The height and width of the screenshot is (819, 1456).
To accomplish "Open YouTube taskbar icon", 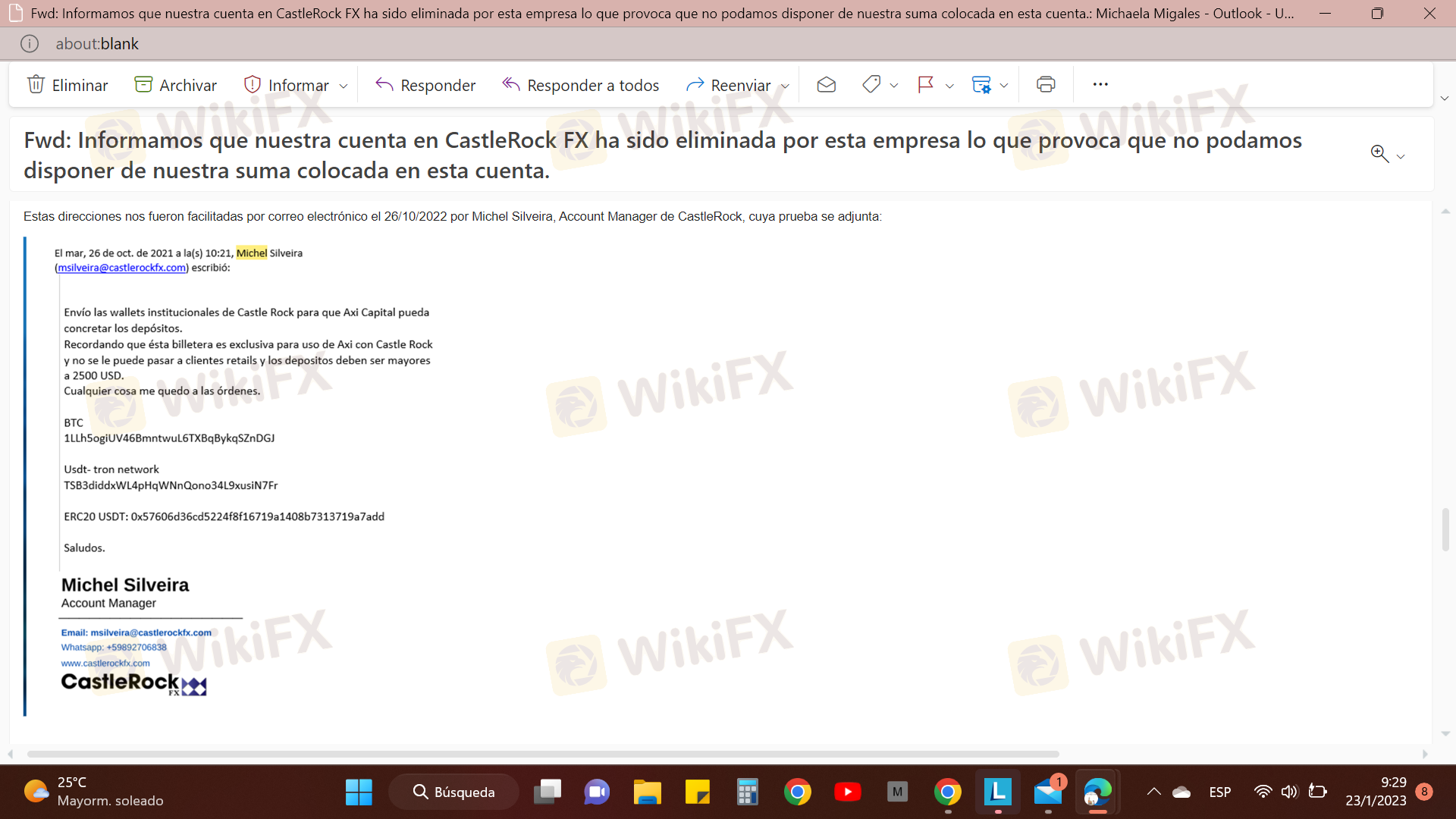I will pos(848,792).
